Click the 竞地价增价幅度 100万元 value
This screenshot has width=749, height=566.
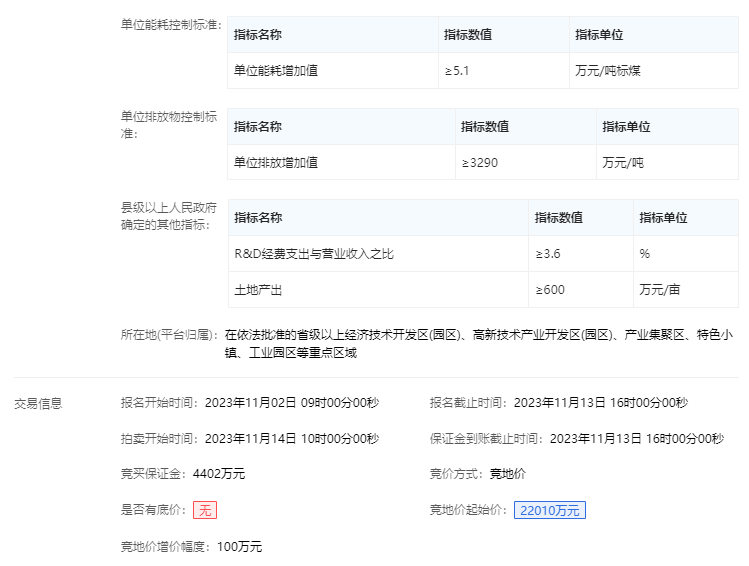click(x=239, y=546)
